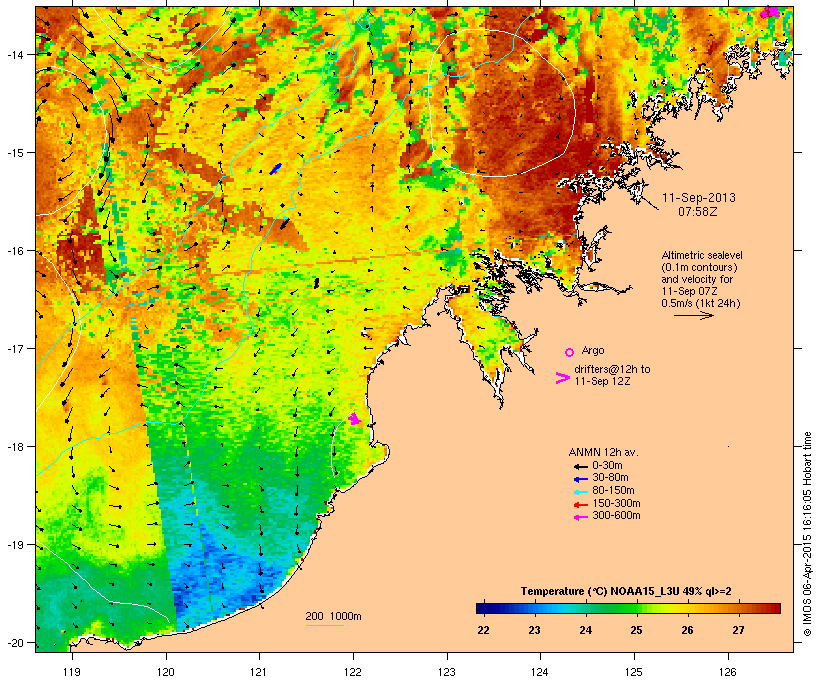
Task: Click the cyan 80-150m legend arrow
Action: pos(580,492)
